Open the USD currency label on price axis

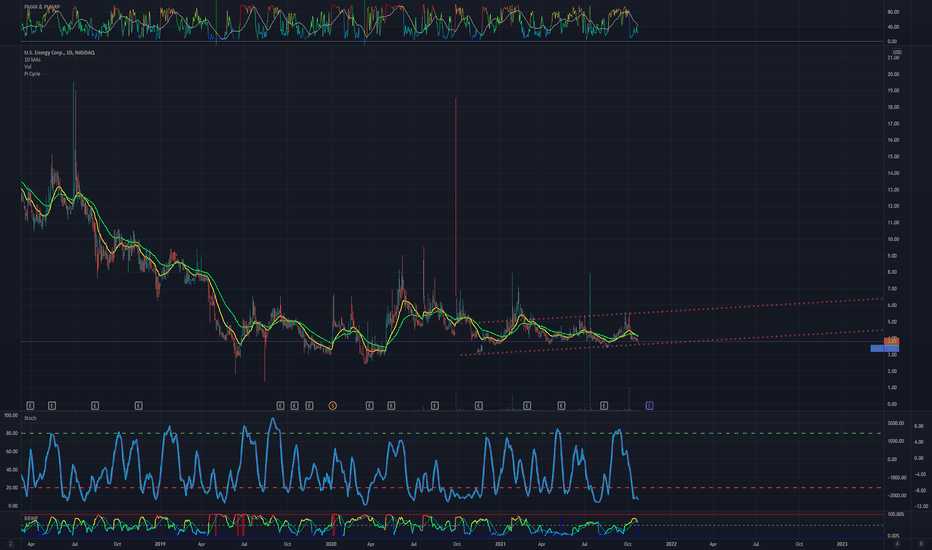click(896, 52)
